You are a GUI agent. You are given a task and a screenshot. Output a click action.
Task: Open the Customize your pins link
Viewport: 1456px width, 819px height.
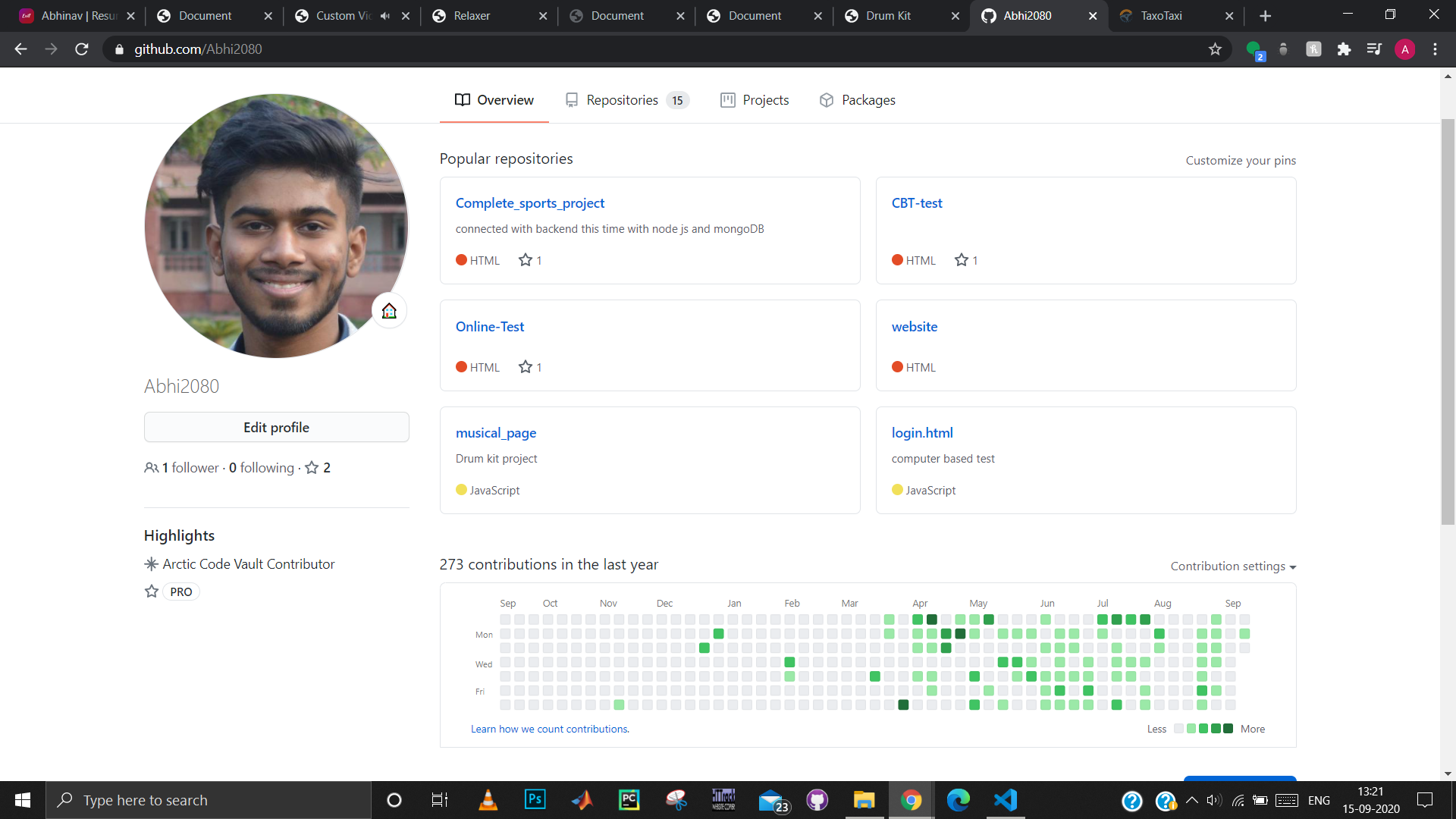point(1241,160)
